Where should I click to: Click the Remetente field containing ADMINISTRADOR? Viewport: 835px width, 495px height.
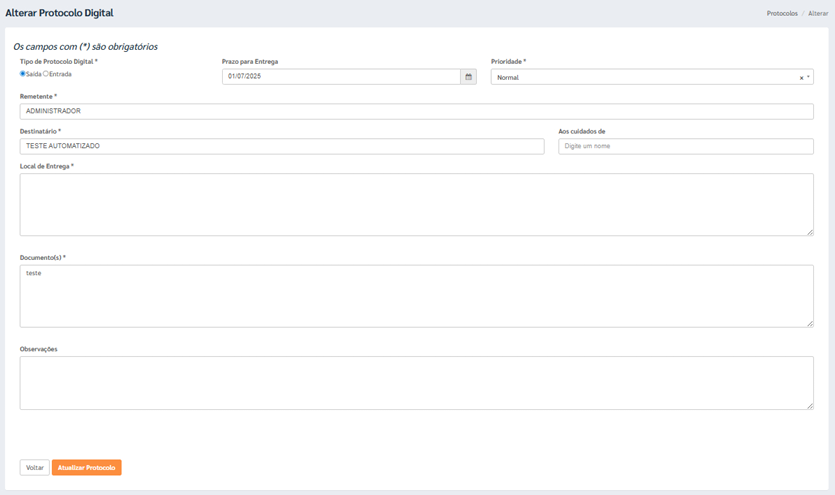coord(416,111)
